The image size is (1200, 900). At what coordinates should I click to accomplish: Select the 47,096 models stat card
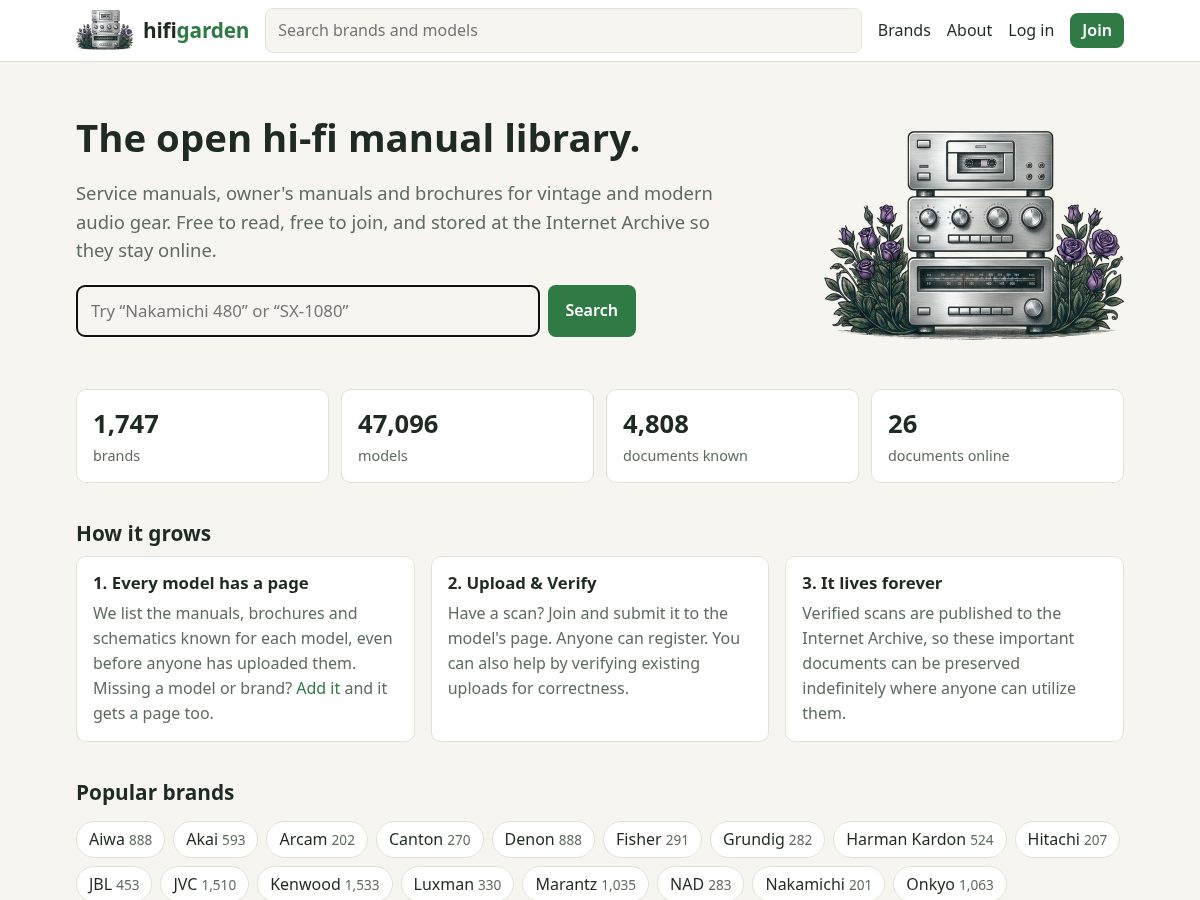pos(467,436)
